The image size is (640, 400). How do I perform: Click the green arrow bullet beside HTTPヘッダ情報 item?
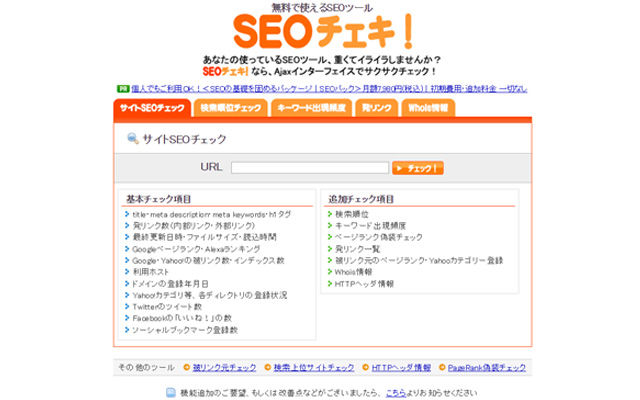(x=330, y=283)
